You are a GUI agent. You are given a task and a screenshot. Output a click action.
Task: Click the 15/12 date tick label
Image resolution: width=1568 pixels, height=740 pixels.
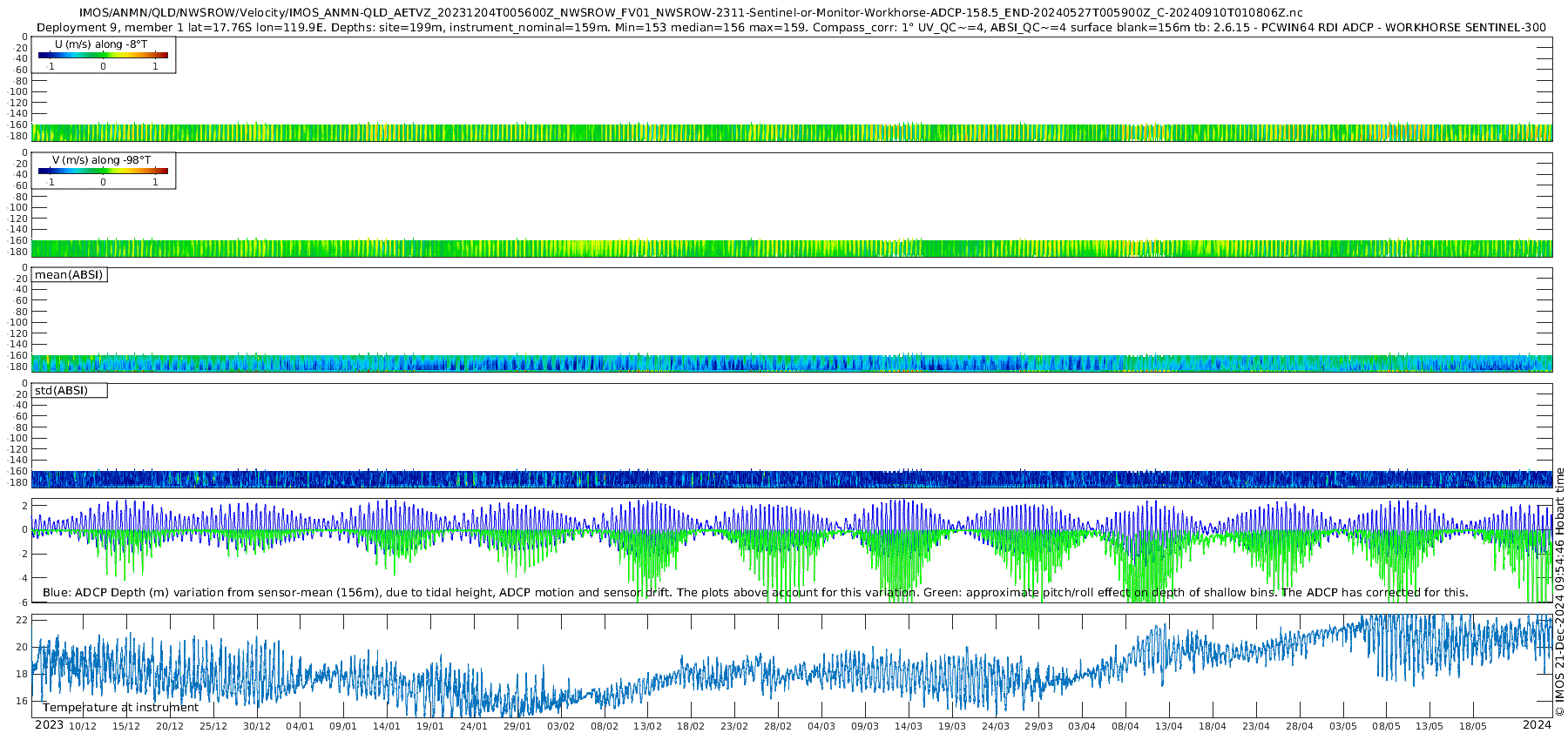tap(126, 726)
